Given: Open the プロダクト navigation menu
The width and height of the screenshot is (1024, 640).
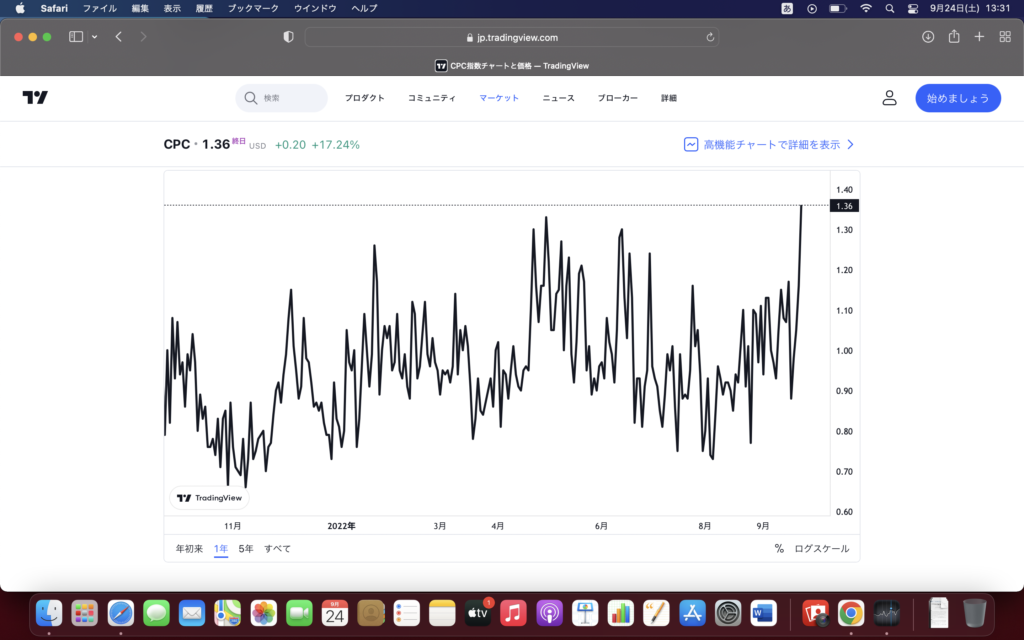Looking at the screenshot, I should coord(364,98).
